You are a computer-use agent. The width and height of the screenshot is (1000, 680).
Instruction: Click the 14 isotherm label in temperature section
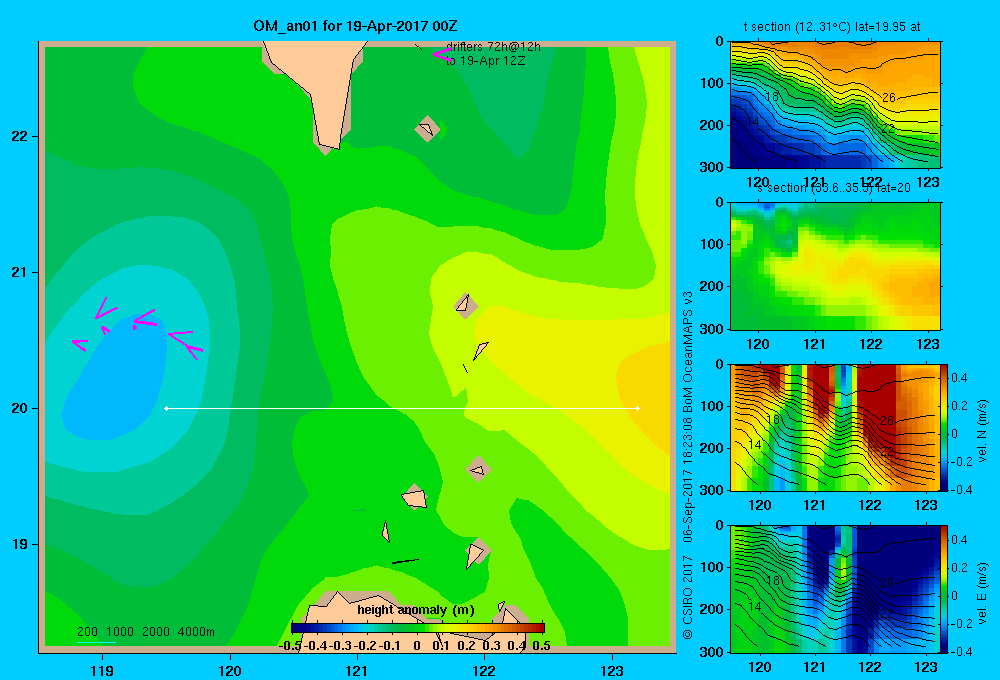click(x=753, y=121)
